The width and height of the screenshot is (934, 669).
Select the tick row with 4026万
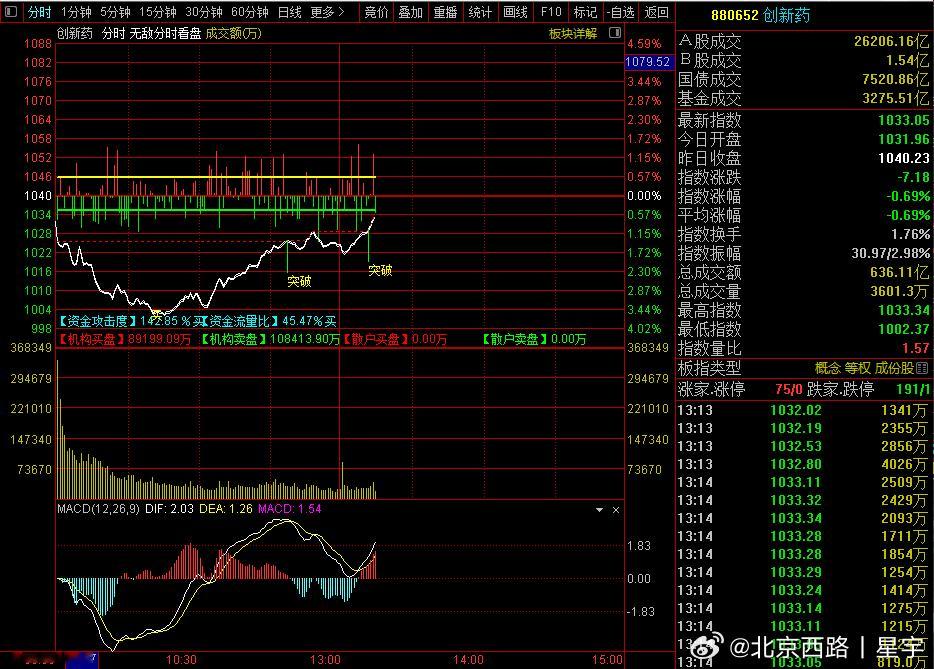[802, 464]
